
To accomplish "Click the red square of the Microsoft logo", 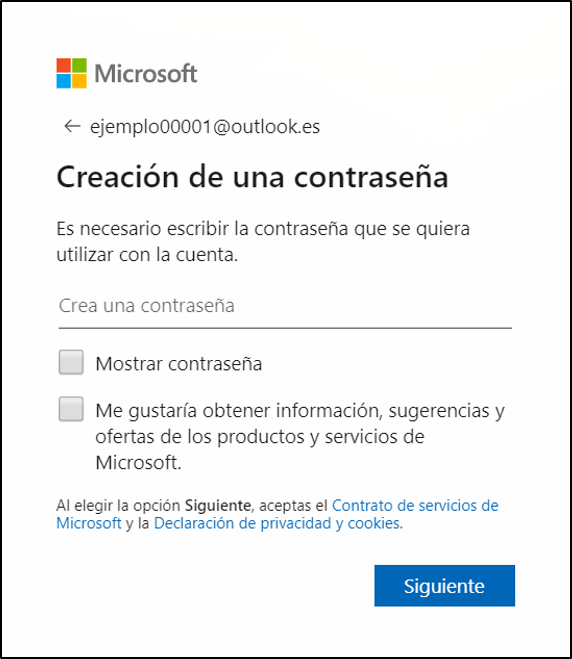I will click(x=63, y=65).
